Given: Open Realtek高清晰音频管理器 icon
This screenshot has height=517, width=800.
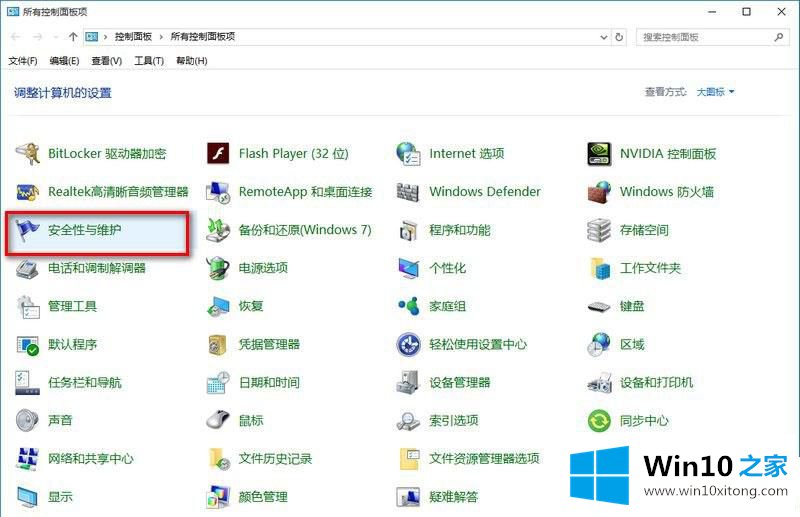Looking at the screenshot, I should 28,192.
